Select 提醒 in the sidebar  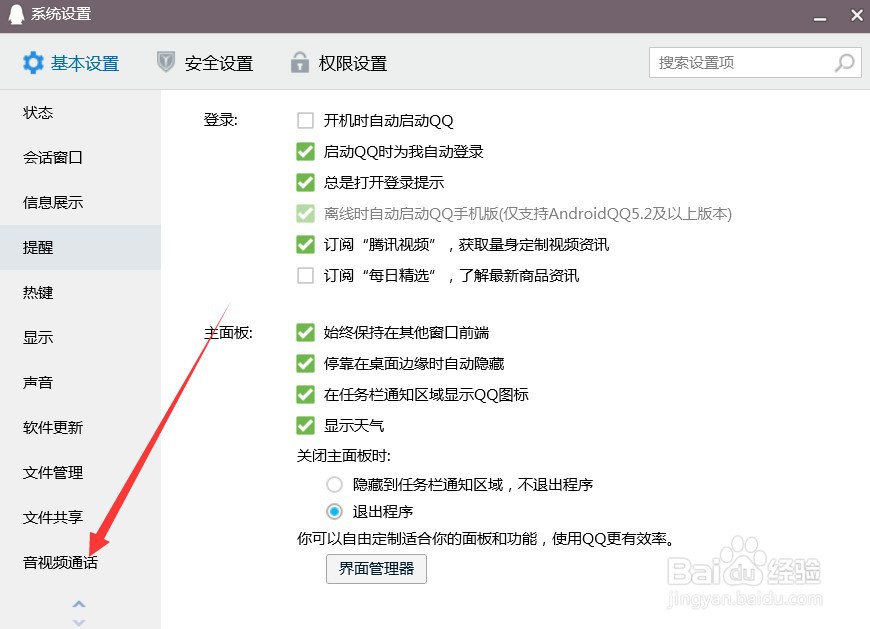click(80, 247)
